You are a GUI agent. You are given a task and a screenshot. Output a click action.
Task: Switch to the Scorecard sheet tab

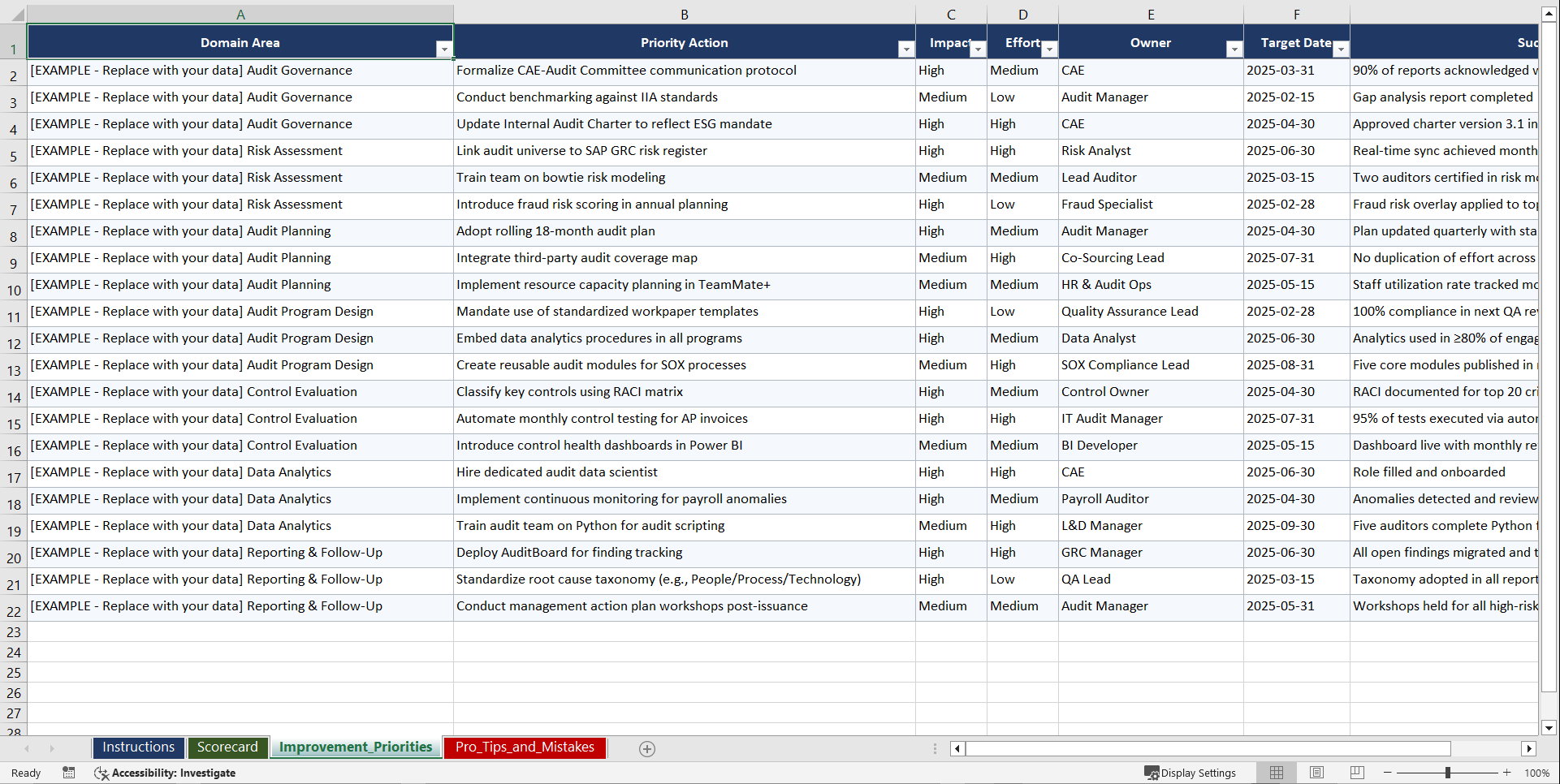(228, 747)
